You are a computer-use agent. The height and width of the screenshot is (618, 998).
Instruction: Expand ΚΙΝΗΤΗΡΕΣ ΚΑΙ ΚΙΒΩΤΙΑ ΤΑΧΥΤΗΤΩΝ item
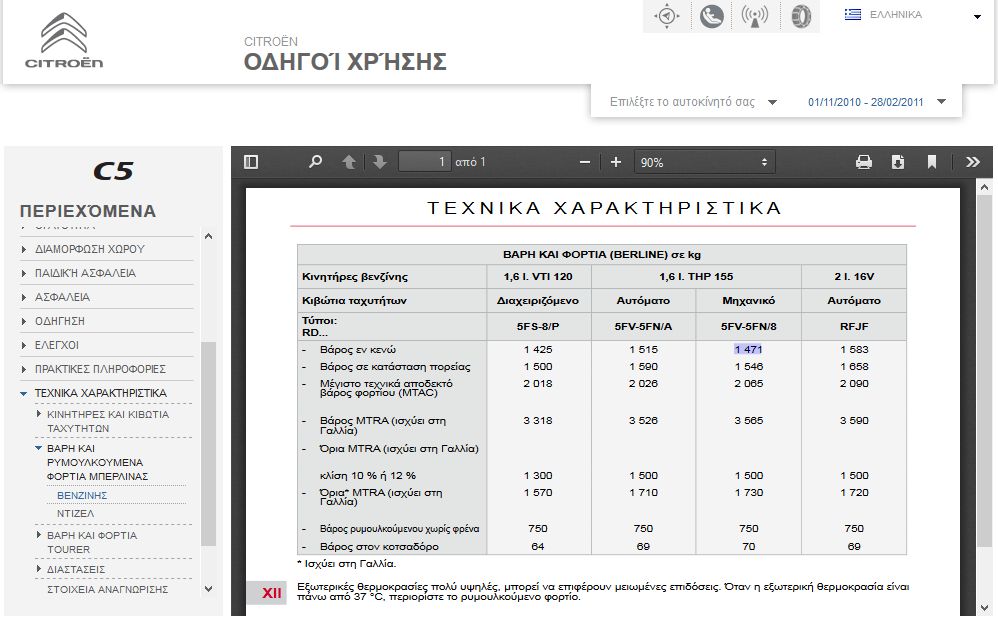pos(108,421)
